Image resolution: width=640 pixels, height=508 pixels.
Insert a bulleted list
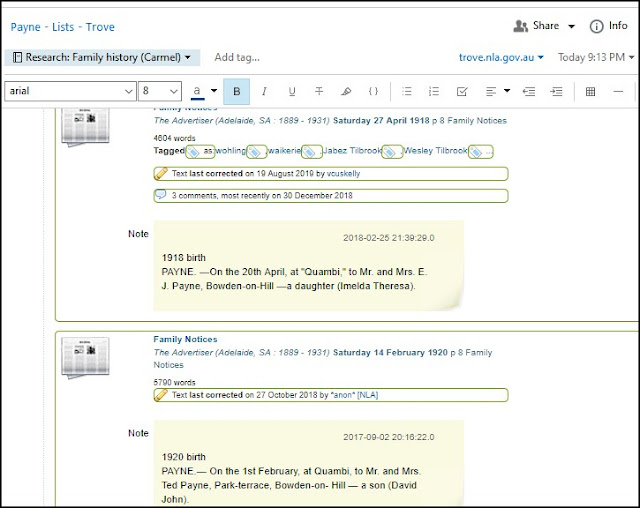click(407, 91)
